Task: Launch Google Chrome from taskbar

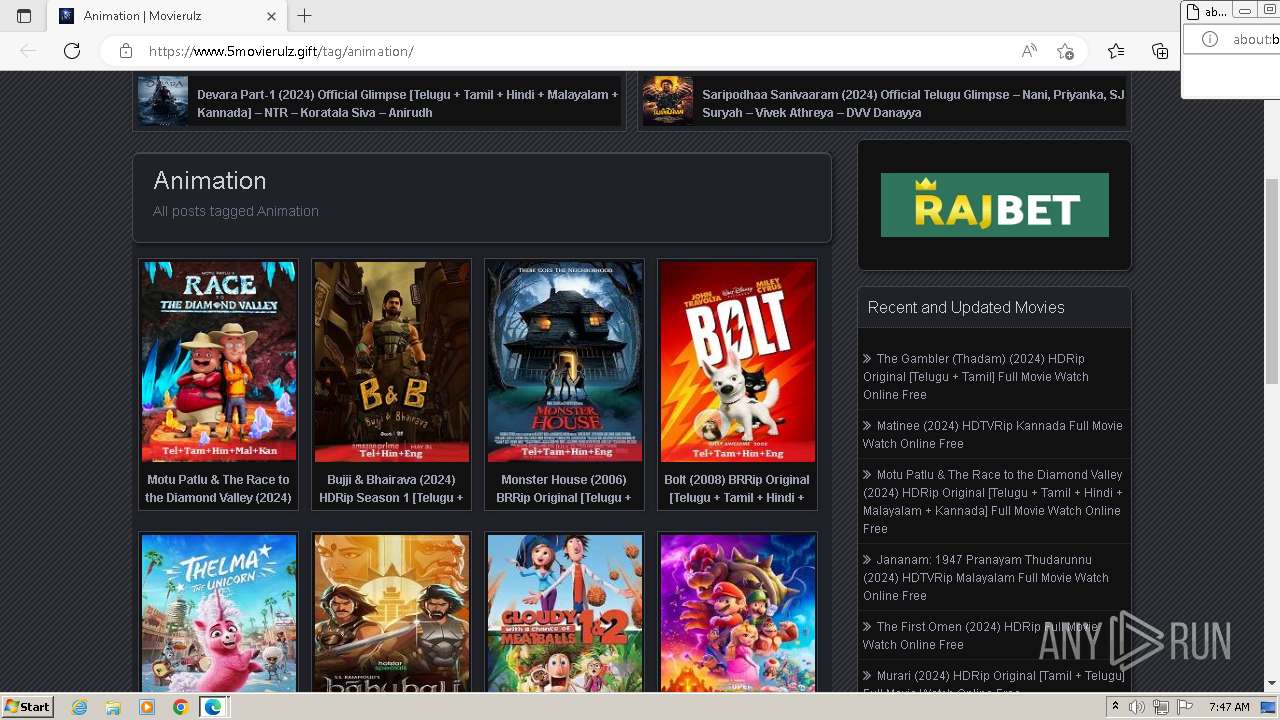Action: tap(180, 707)
